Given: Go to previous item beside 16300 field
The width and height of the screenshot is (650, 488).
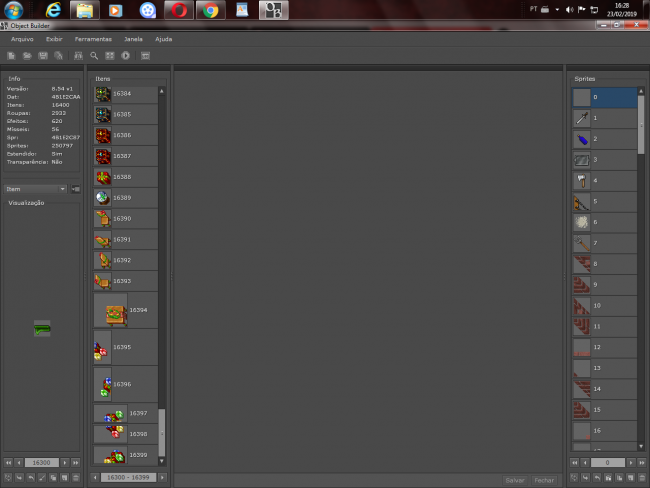Looking at the screenshot, I should coord(19,462).
